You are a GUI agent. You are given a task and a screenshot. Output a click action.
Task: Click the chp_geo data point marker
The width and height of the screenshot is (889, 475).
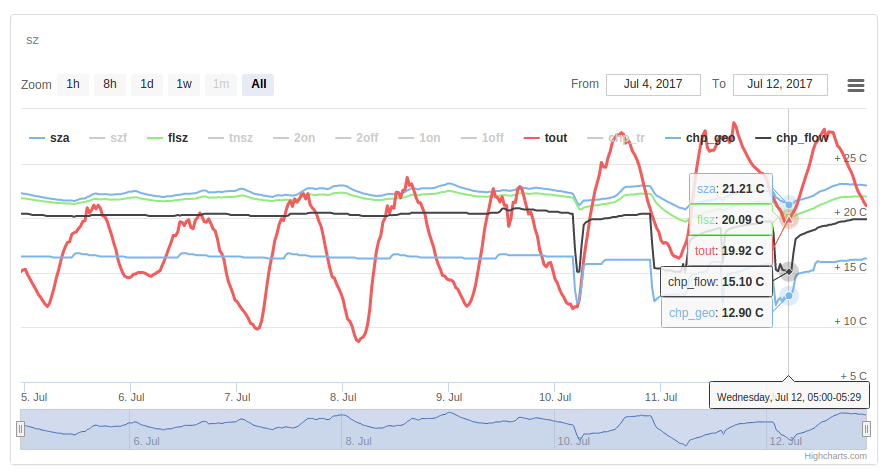[789, 295]
